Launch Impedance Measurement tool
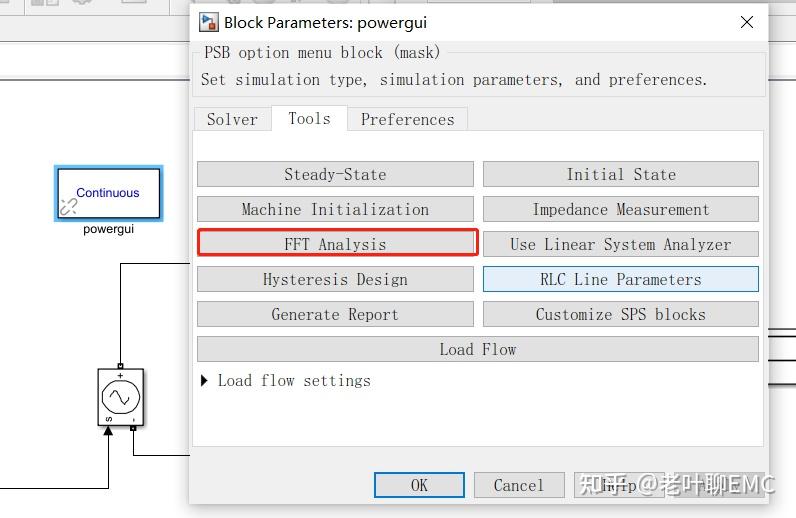Screen dimensions: 796x518 tap(620, 209)
